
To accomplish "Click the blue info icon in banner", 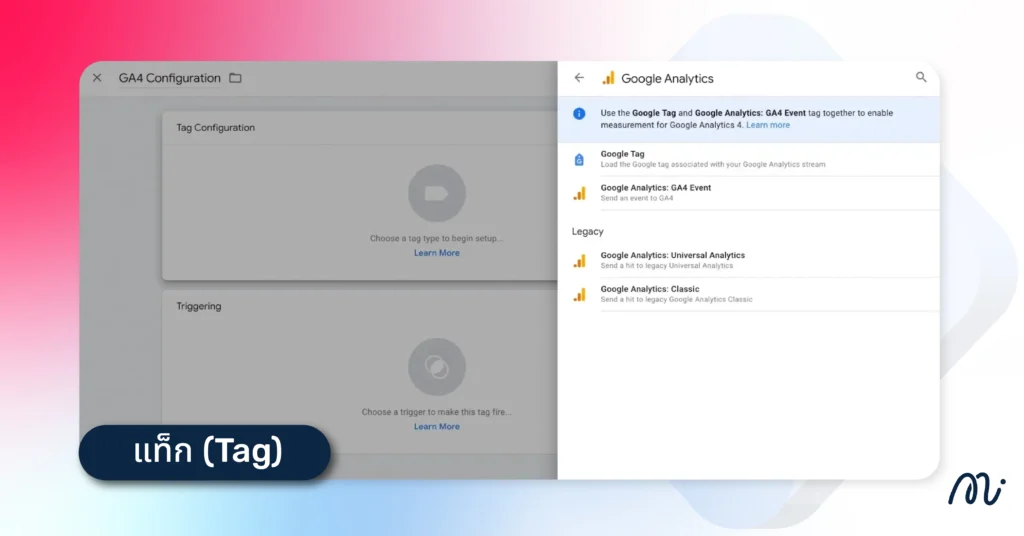I will 579,114.
